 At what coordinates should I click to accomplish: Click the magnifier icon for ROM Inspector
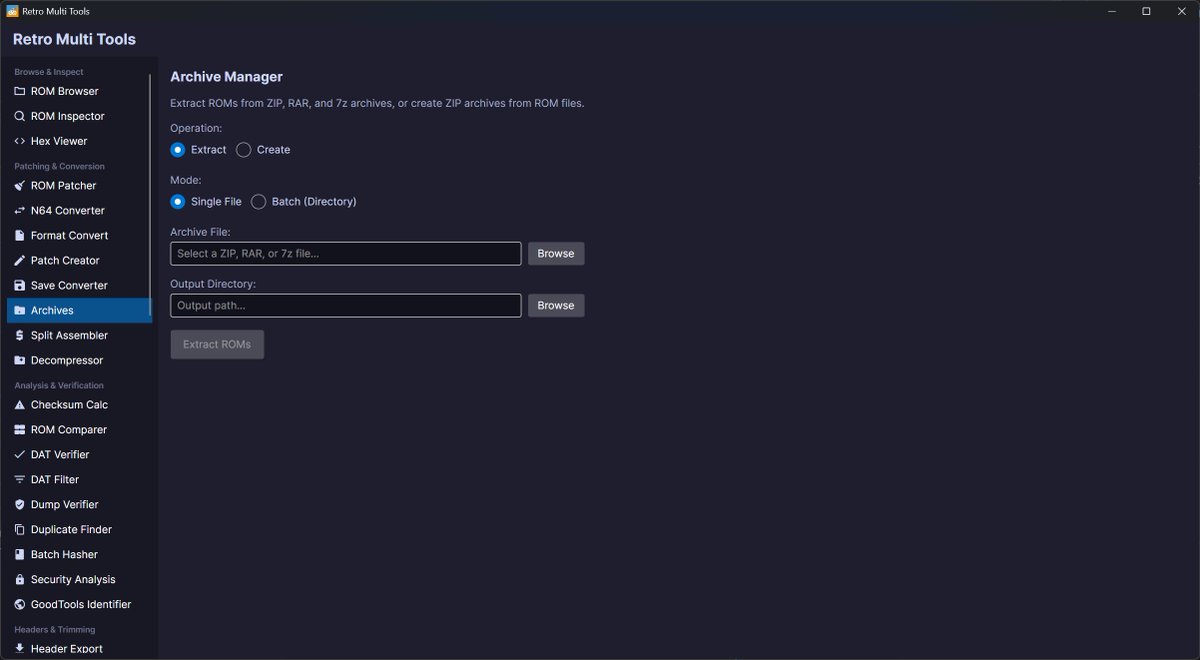20,116
